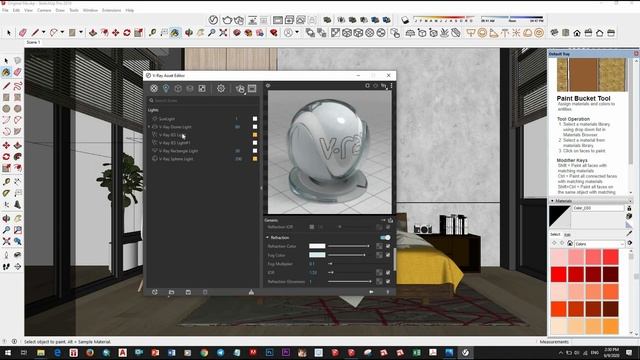Viewport: 640px width, 360px height.
Task: Click the V-Ray material preview sphere
Action: 330,152
